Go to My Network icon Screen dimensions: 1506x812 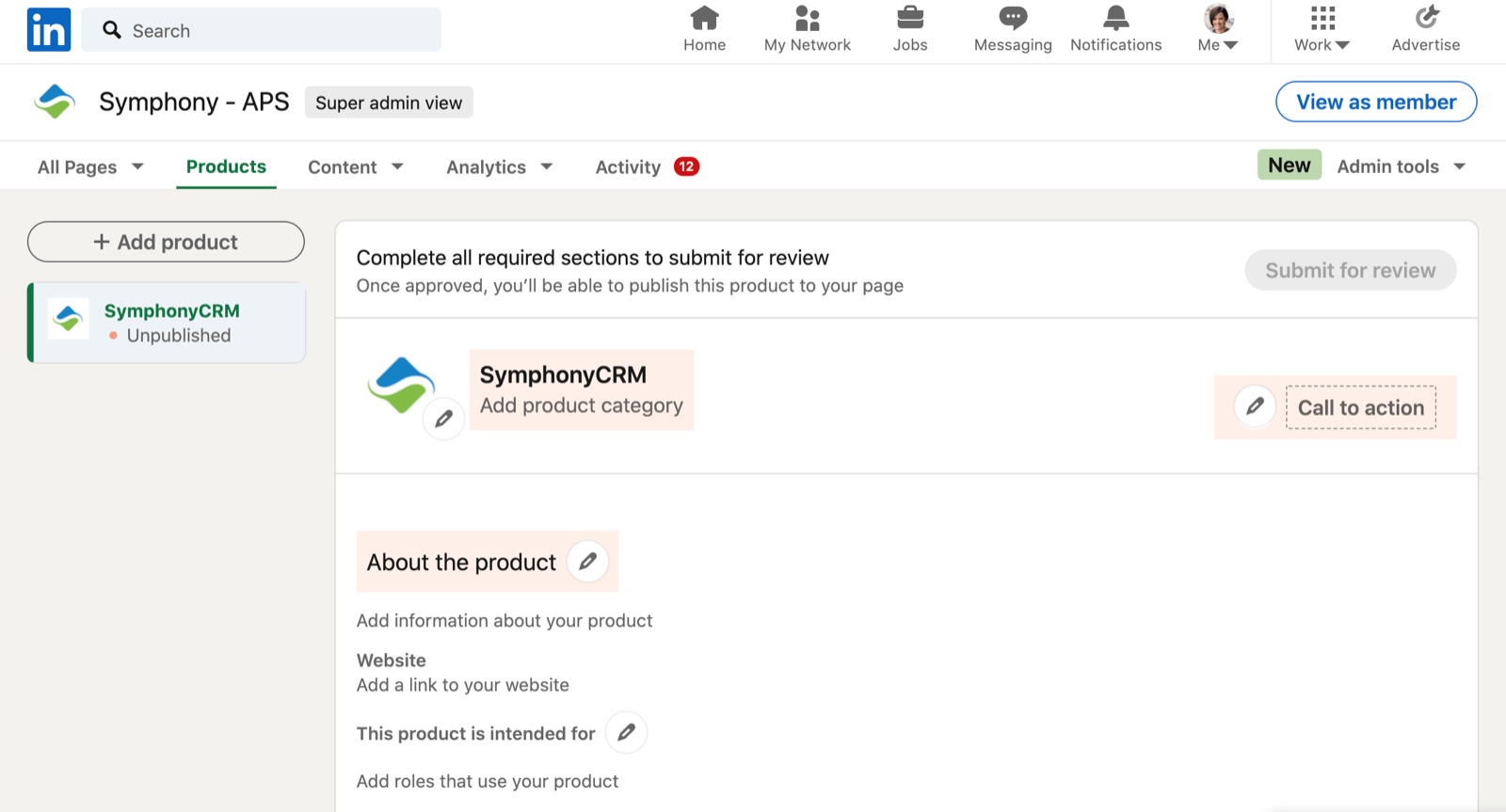[807, 18]
